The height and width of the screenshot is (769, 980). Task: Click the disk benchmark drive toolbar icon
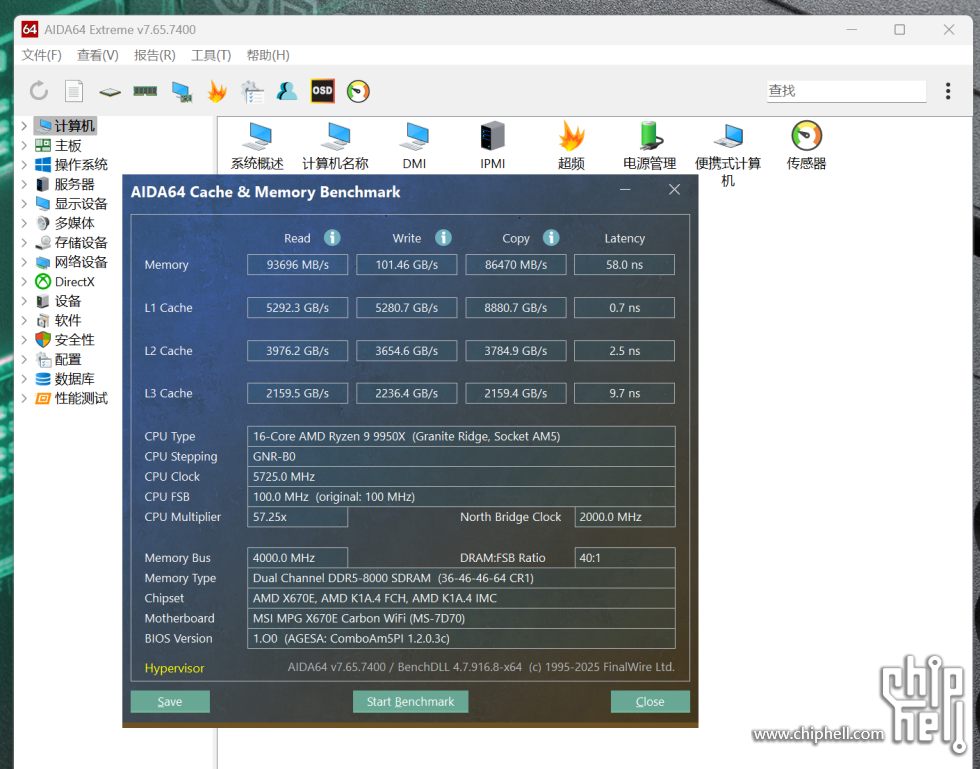tap(109, 92)
